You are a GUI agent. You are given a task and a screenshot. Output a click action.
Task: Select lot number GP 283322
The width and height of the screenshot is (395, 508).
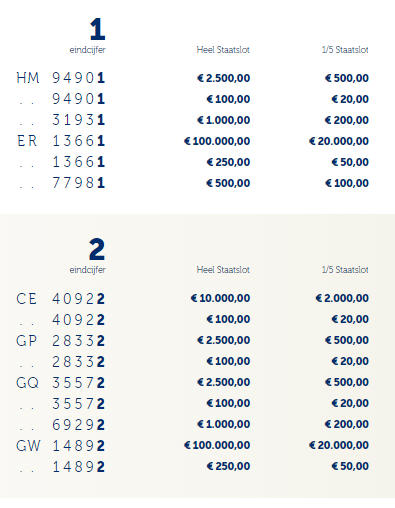pyautogui.click(x=61, y=340)
